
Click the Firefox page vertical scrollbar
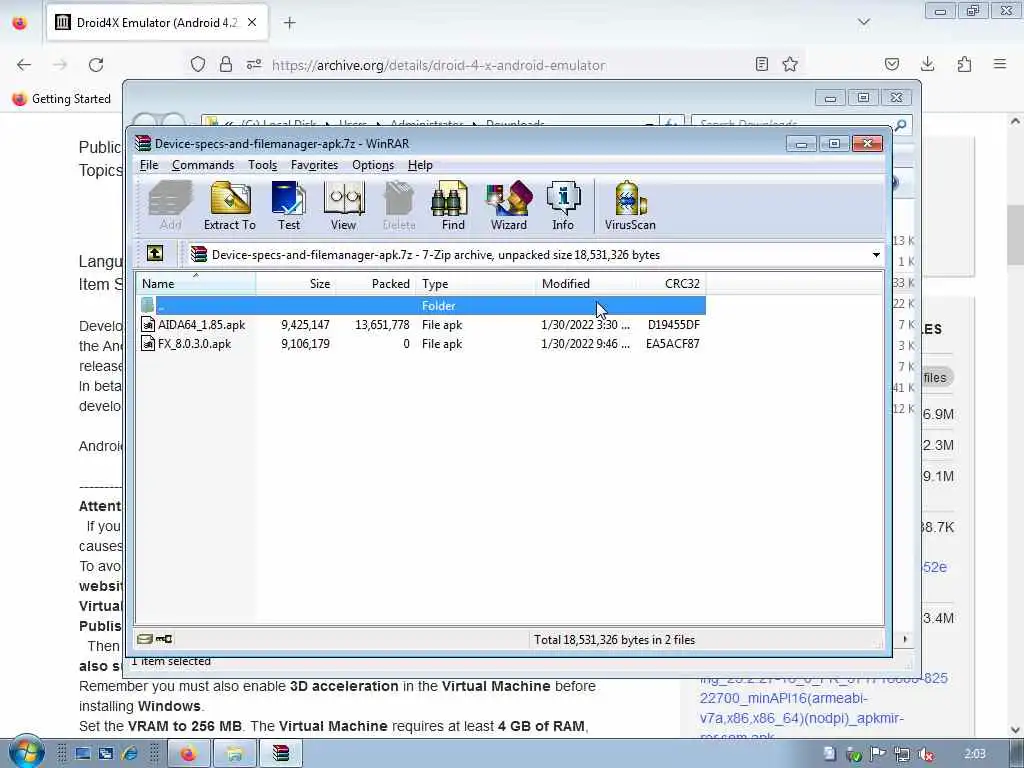point(1015,235)
